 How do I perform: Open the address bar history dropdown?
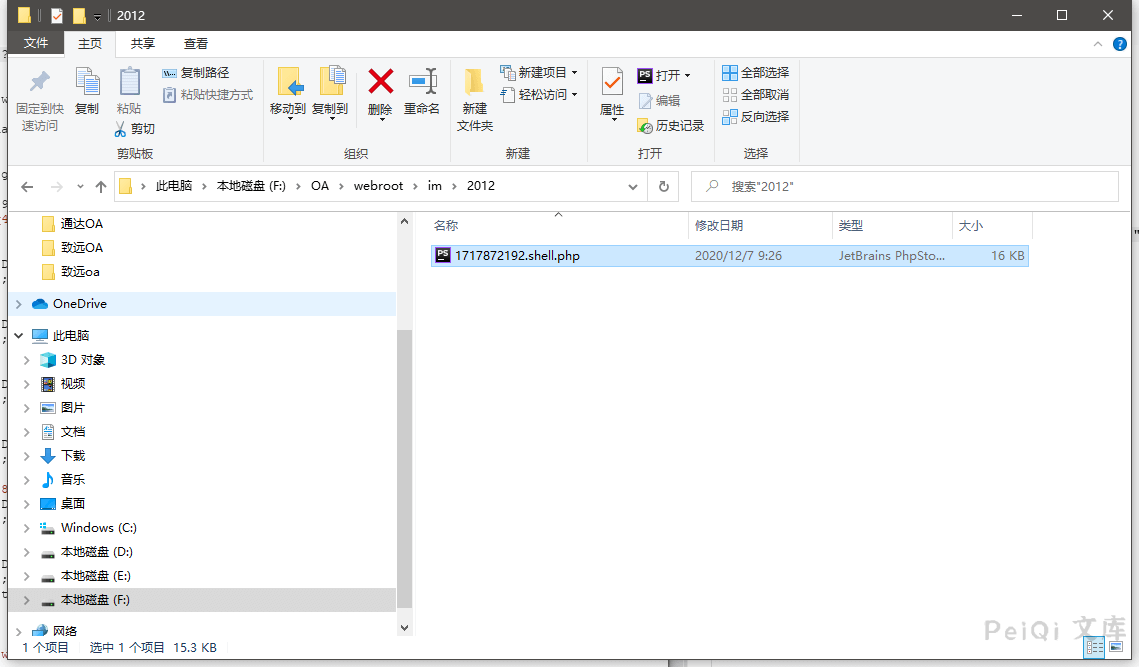click(x=632, y=186)
